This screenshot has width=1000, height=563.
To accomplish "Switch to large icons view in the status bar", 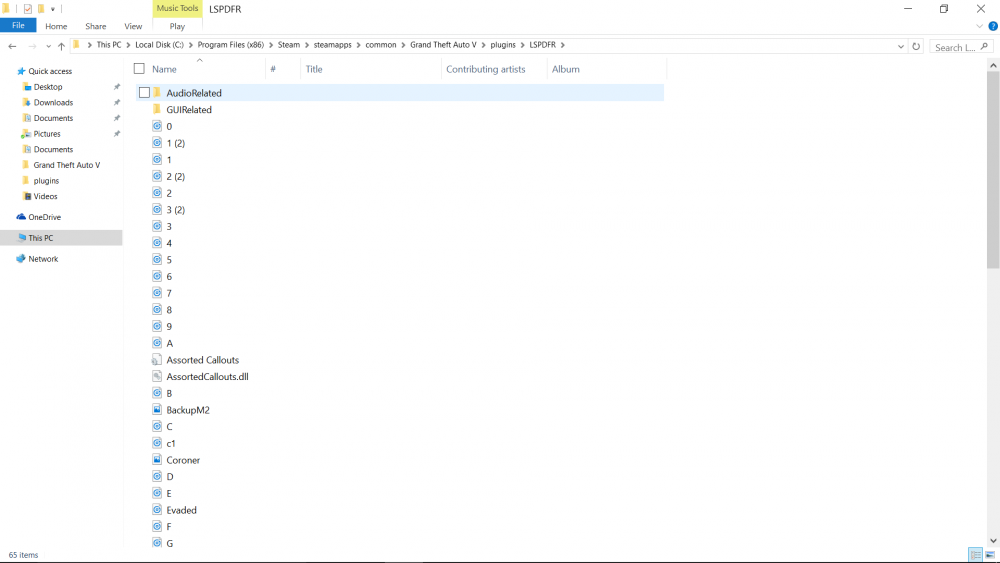I will point(990,555).
